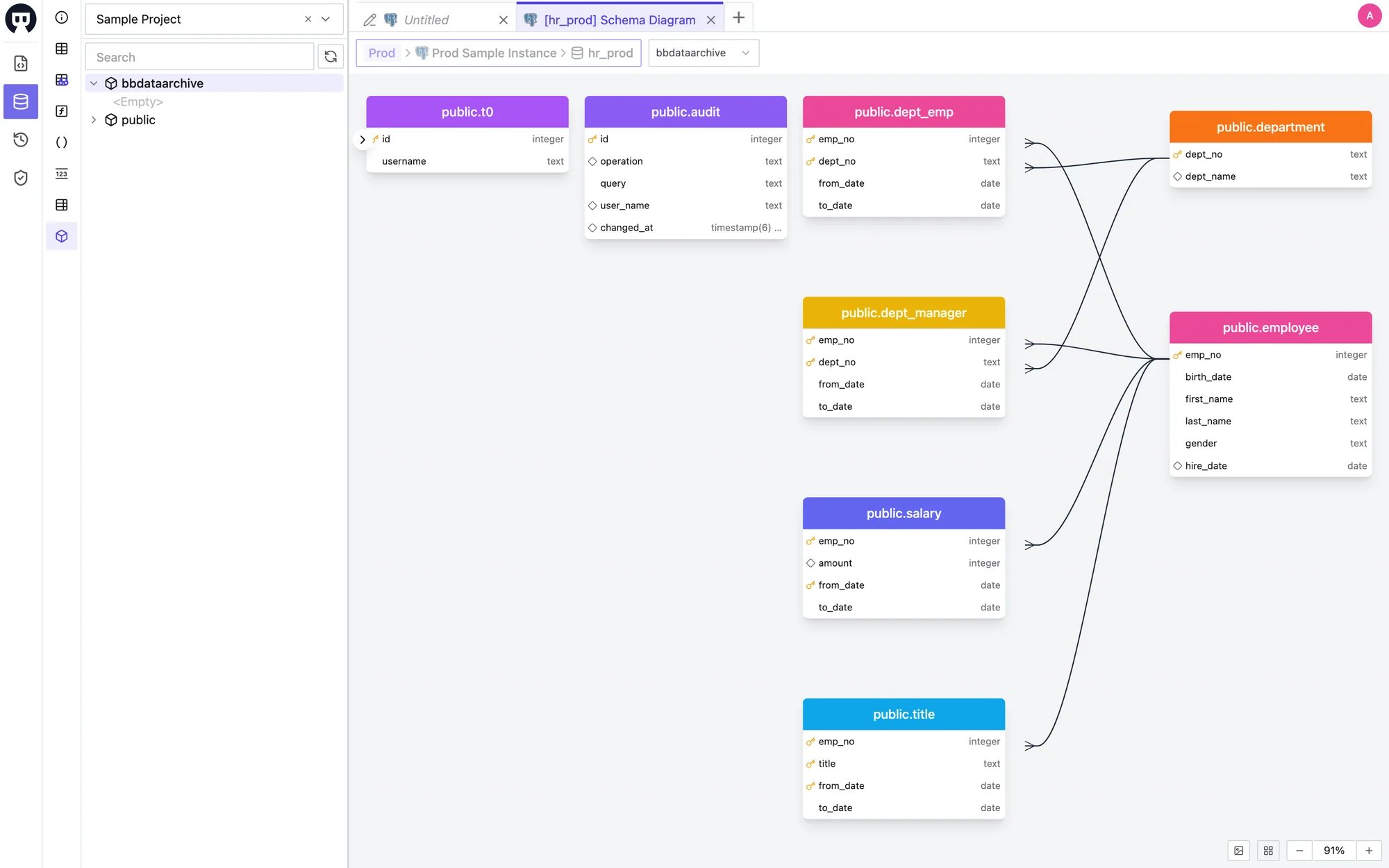Close the Untitled tab
This screenshot has height=868, width=1389.
[x=504, y=20]
